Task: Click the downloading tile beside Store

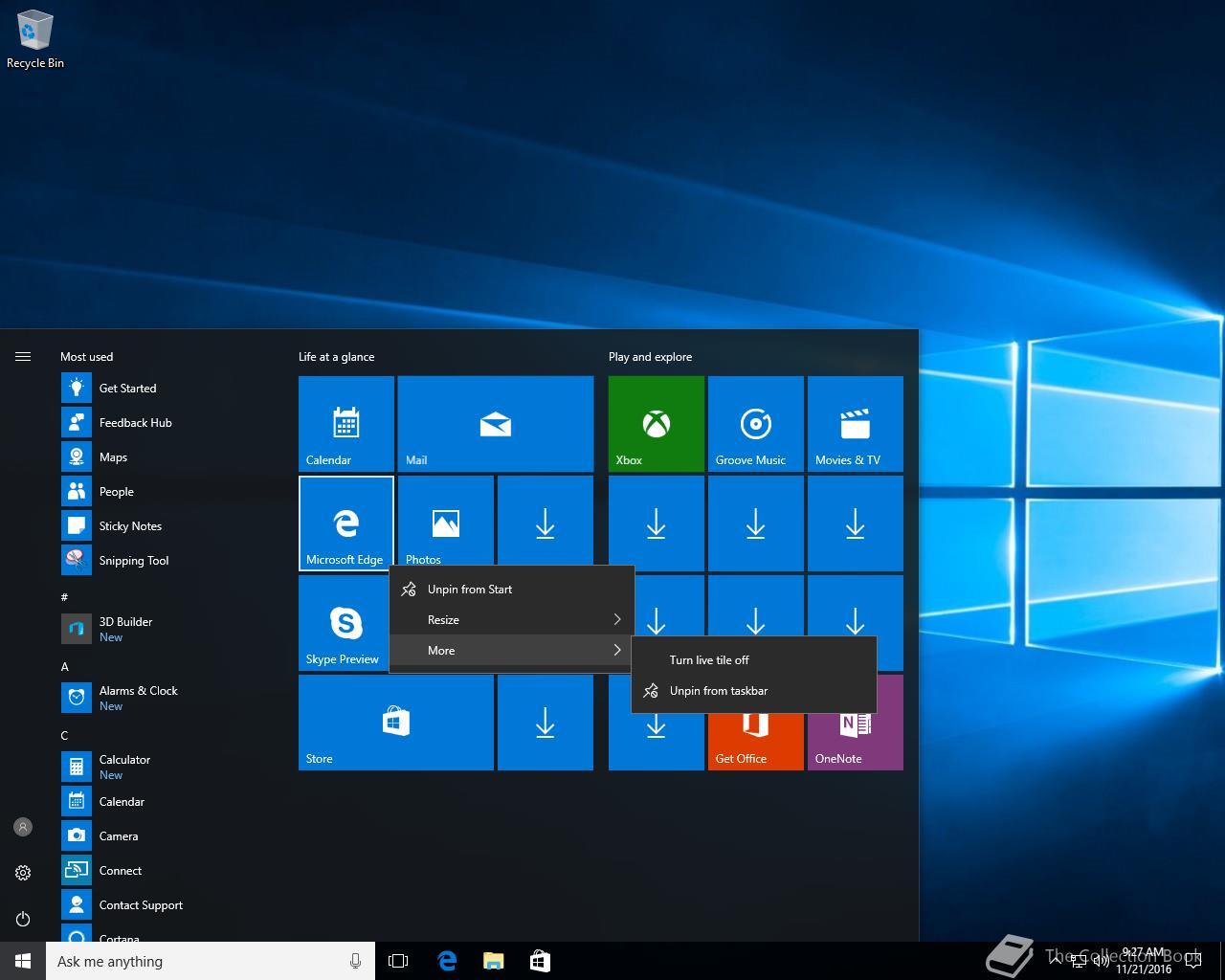Action: click(x=546, y=723)
